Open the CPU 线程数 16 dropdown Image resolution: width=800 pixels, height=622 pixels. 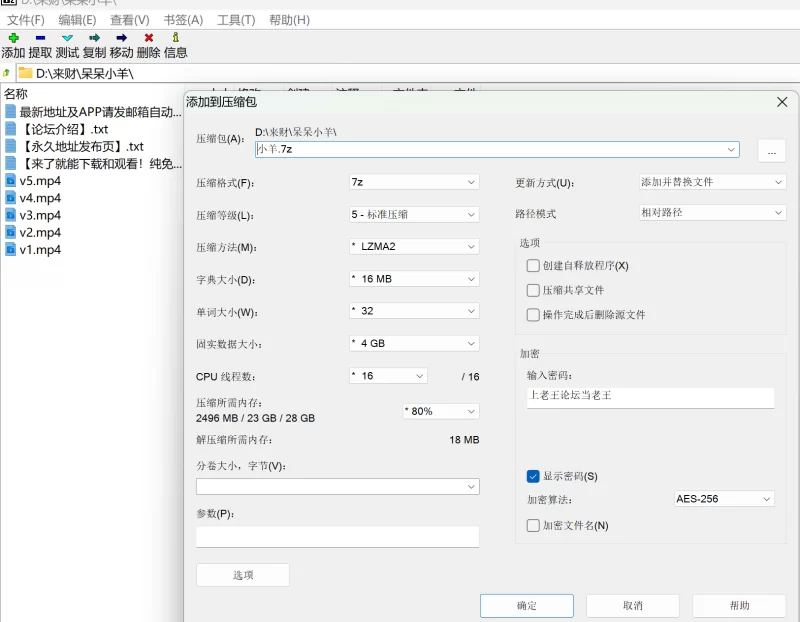388,376
